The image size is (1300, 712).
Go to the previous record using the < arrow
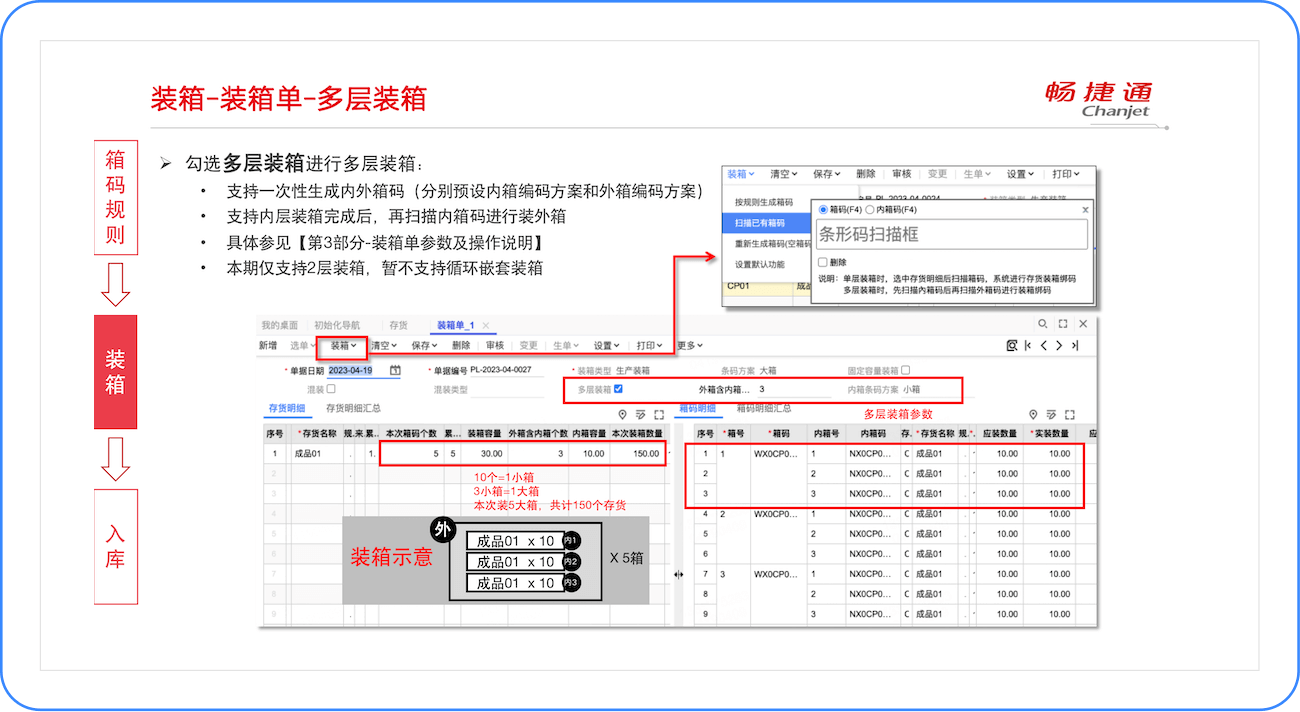(1043, 345)
